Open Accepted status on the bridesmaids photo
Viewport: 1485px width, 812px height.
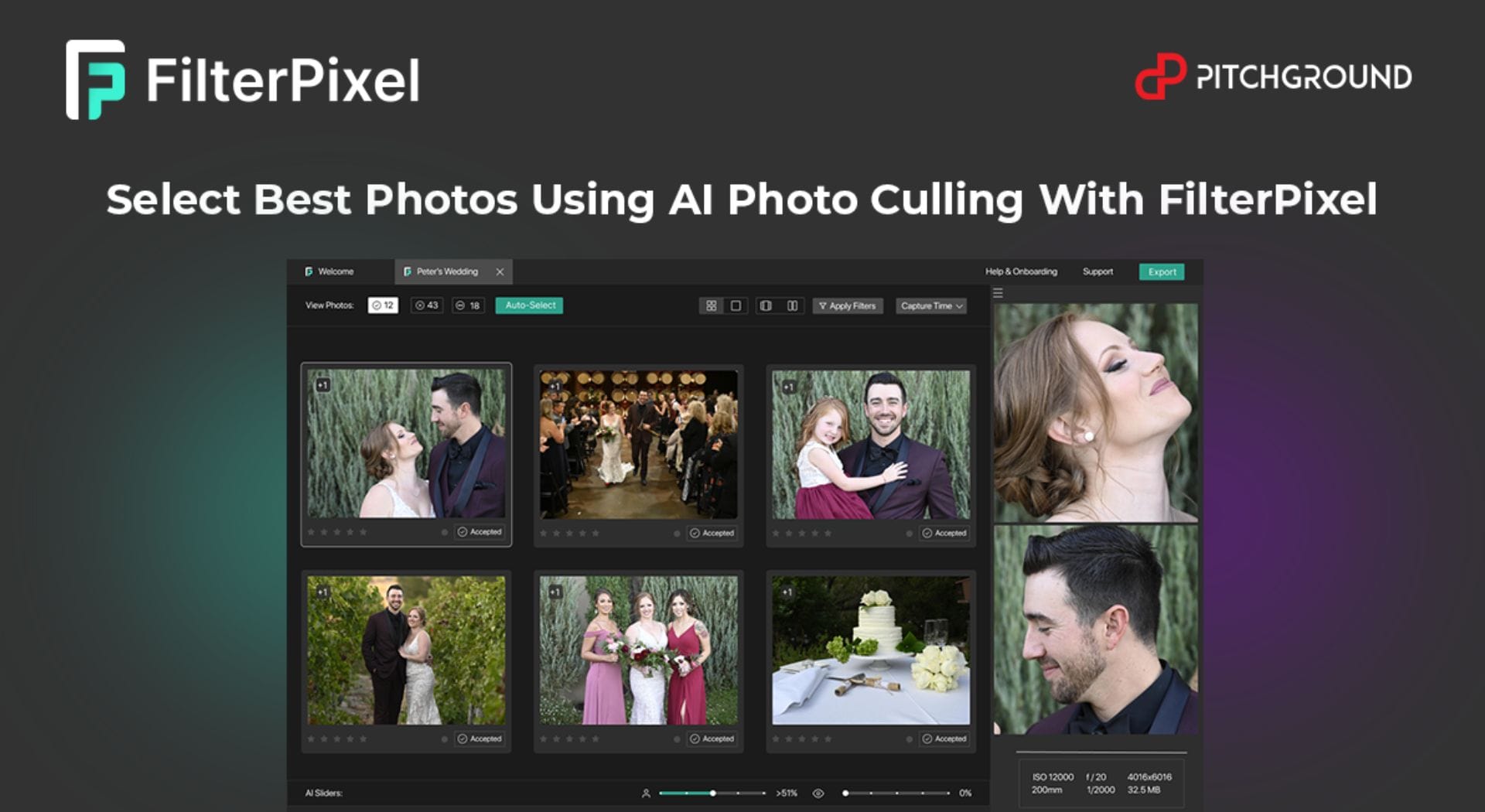(712, 739)
